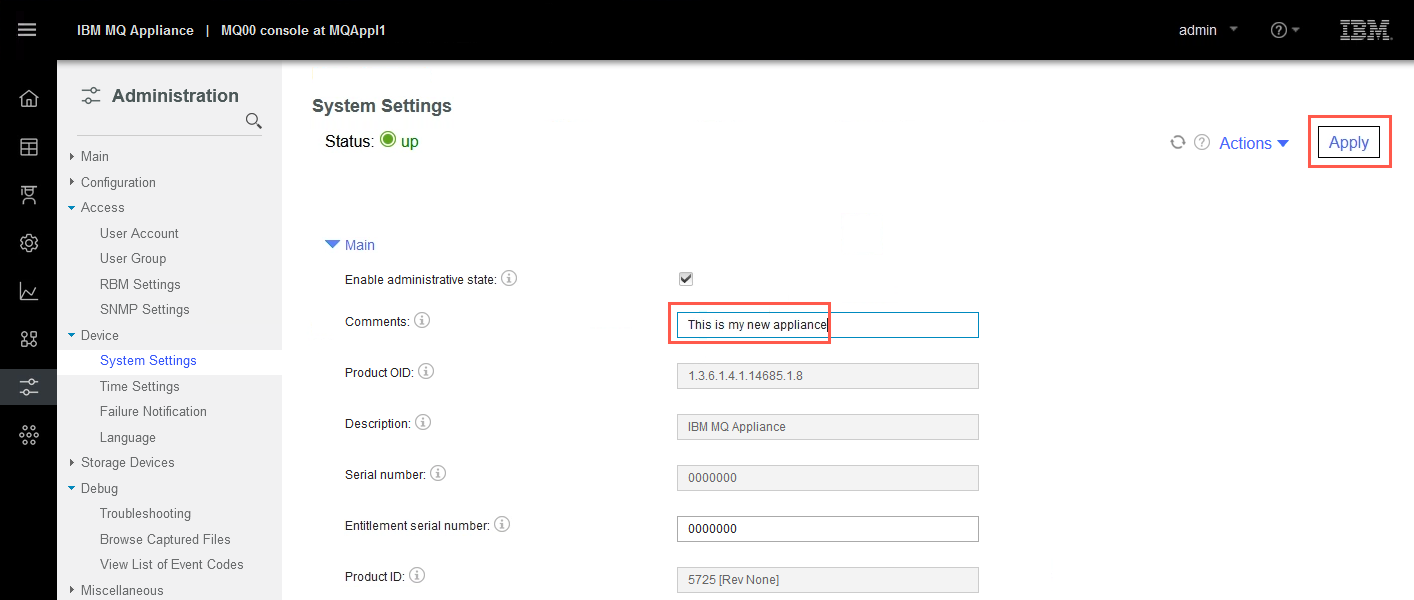Click the IBM MQ Appliance title
The image size is (1414, 600).
[x=135, y=30]
